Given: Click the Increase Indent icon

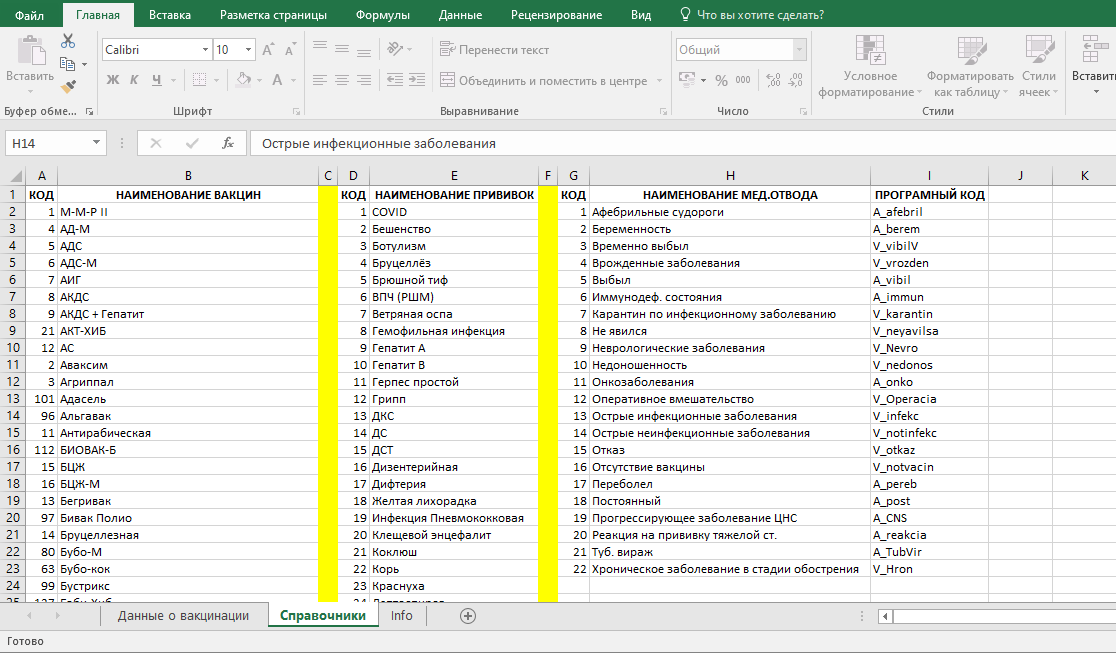Looking at the screenshot, I should click(x=417, y=80).
